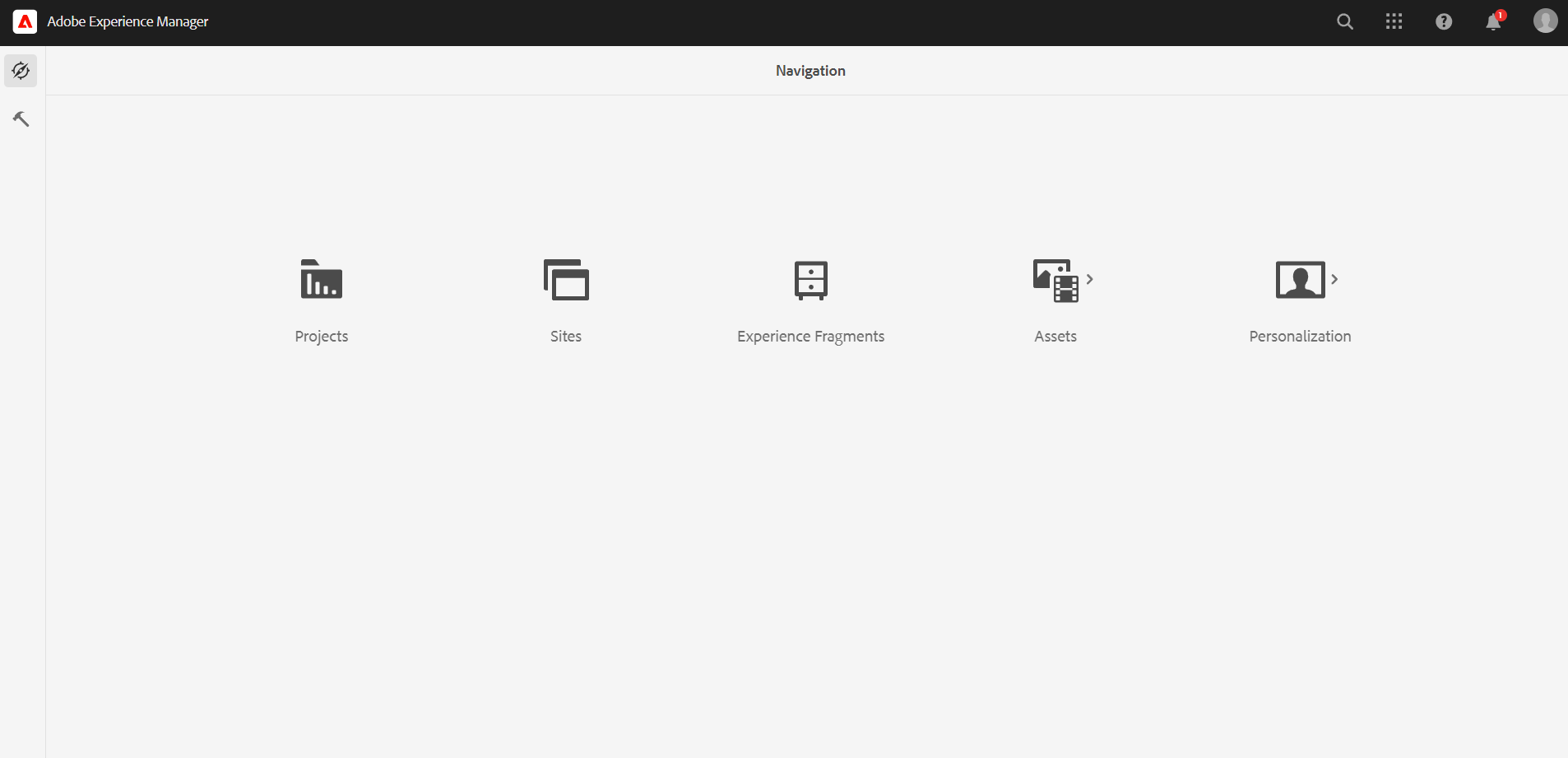Switch to Tools via the hammer icon
The image size is (1568, 758).
click(x=21, y=119)
